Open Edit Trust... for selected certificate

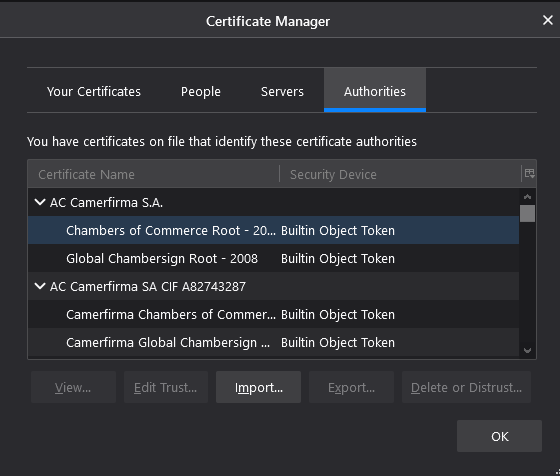166,387
